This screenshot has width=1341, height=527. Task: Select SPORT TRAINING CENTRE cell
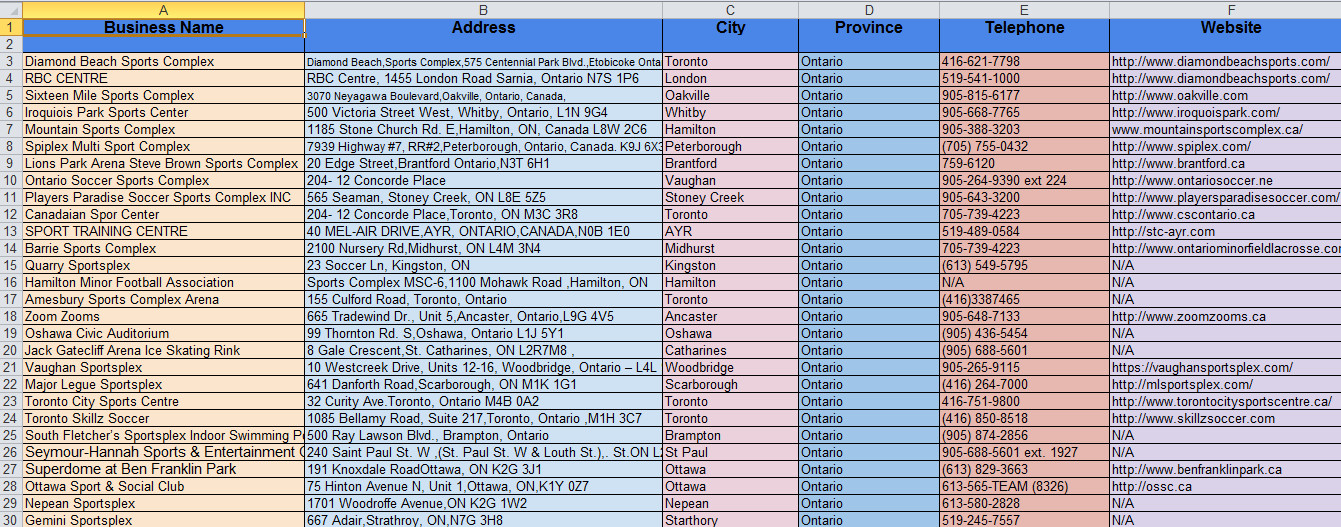coord(164,232)
